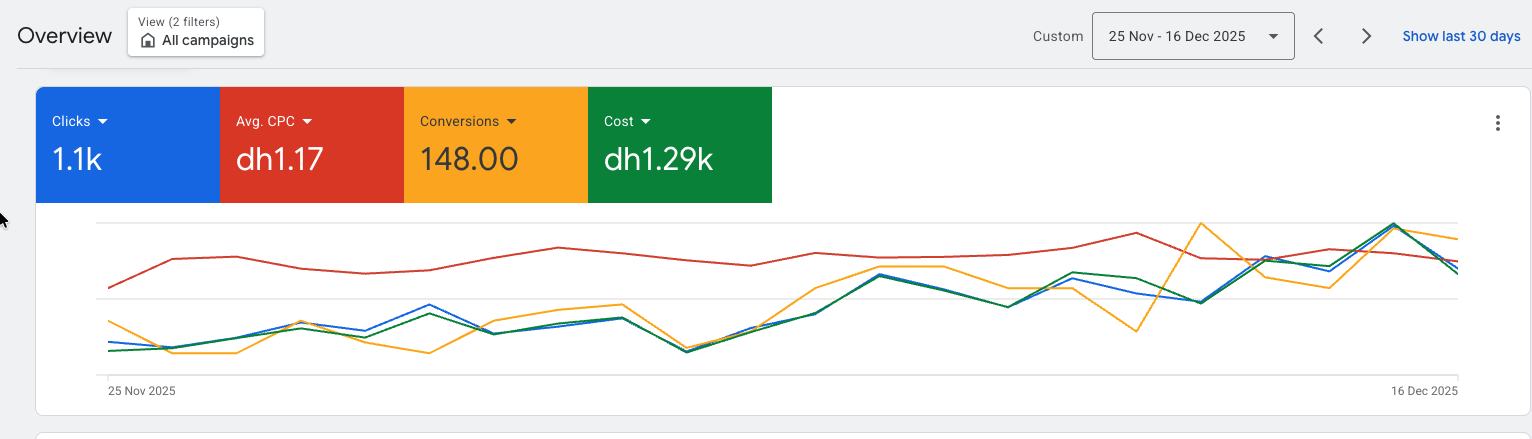Click the Custom date preset label
This screenshot has height=439, width=1532.
(1058, 36)
